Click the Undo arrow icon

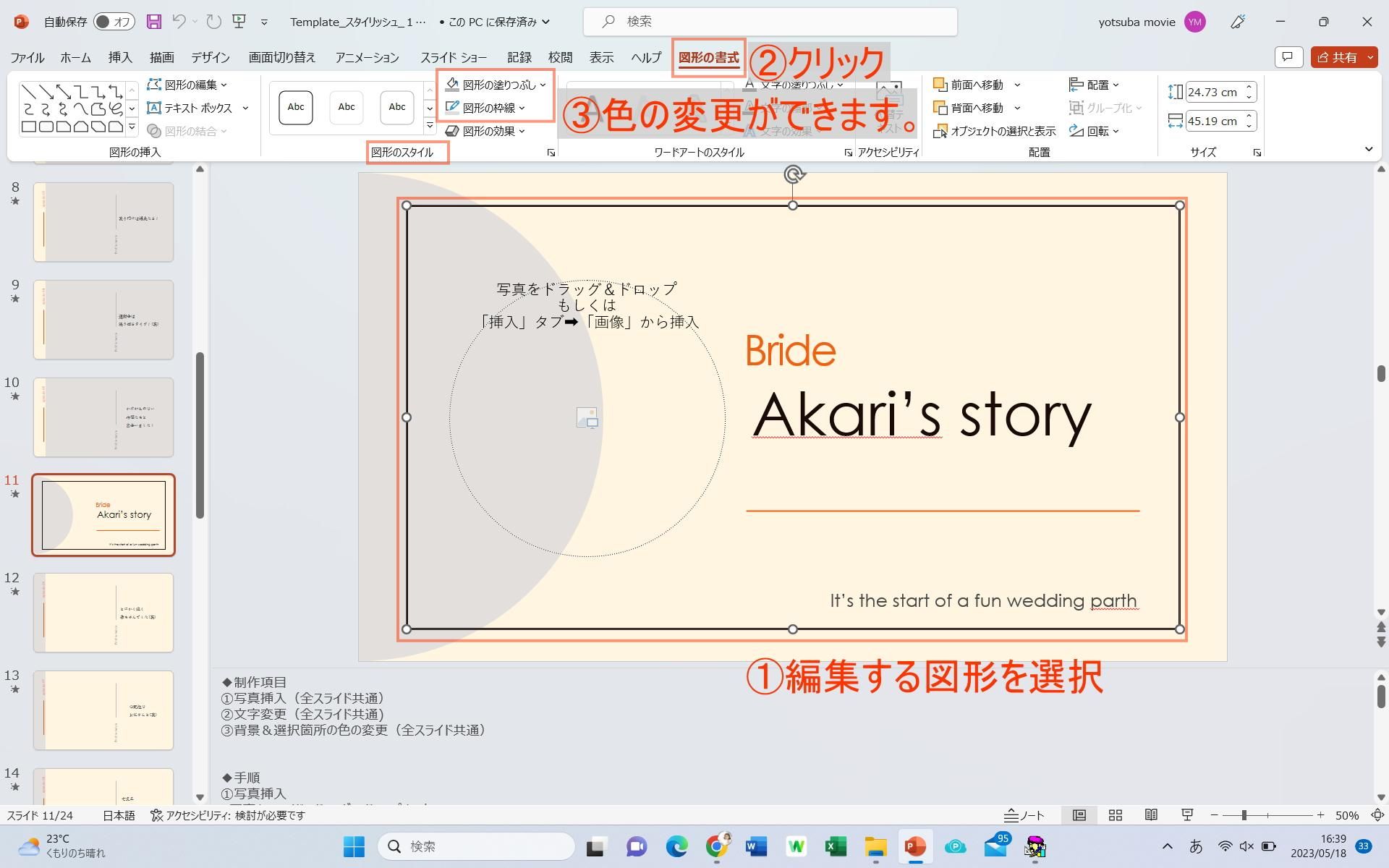(x=179, y=22)
